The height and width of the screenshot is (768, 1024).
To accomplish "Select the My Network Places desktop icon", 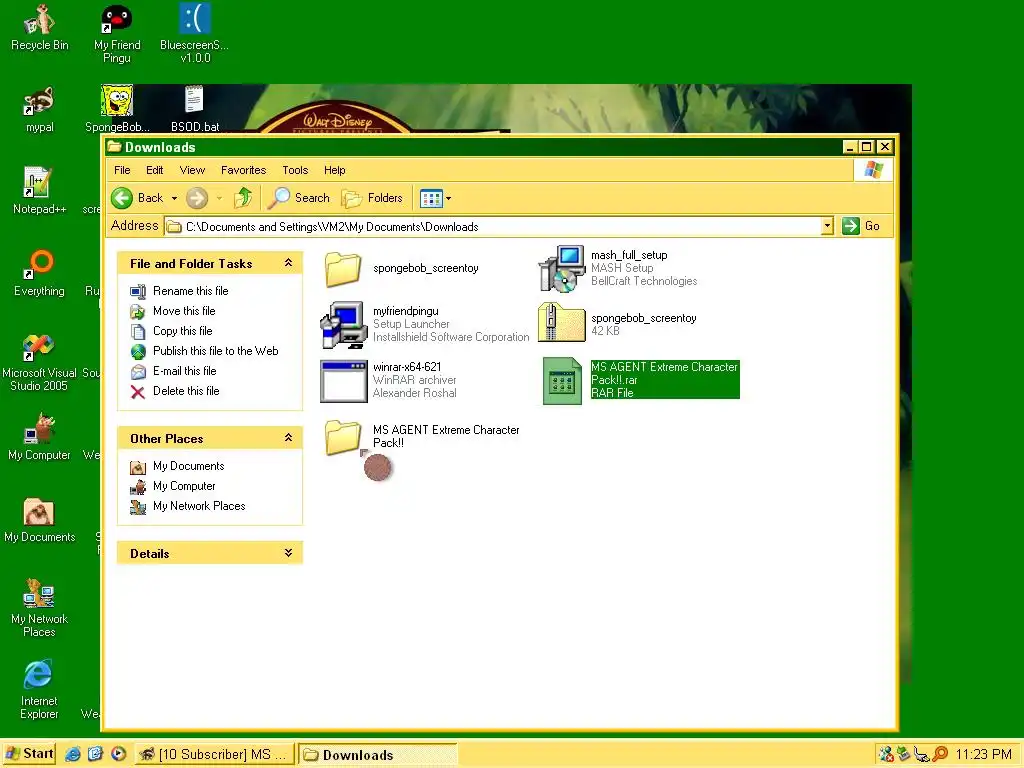I will tap(39, 608).
